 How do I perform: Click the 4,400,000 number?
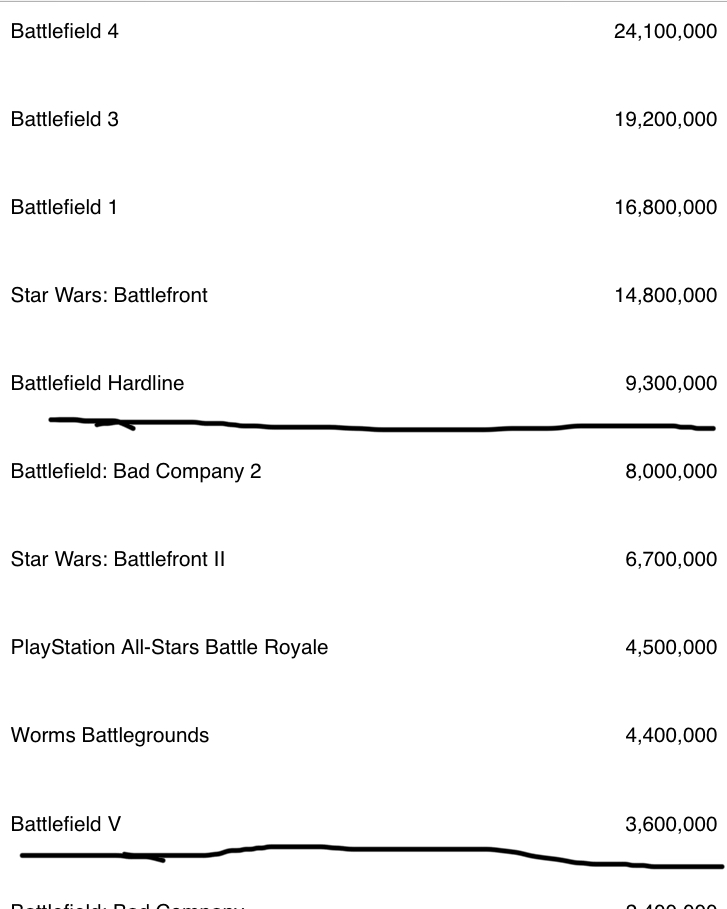pyautogui.click(x=671, y=735)
